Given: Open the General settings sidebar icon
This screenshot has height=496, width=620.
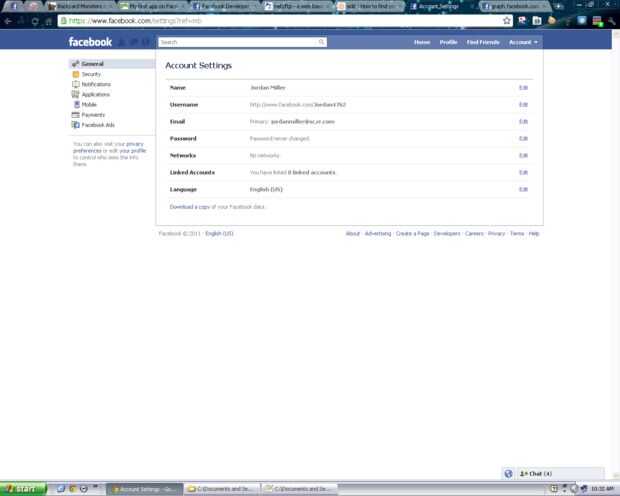Looking at the screenshot, I should pos(75,64).
